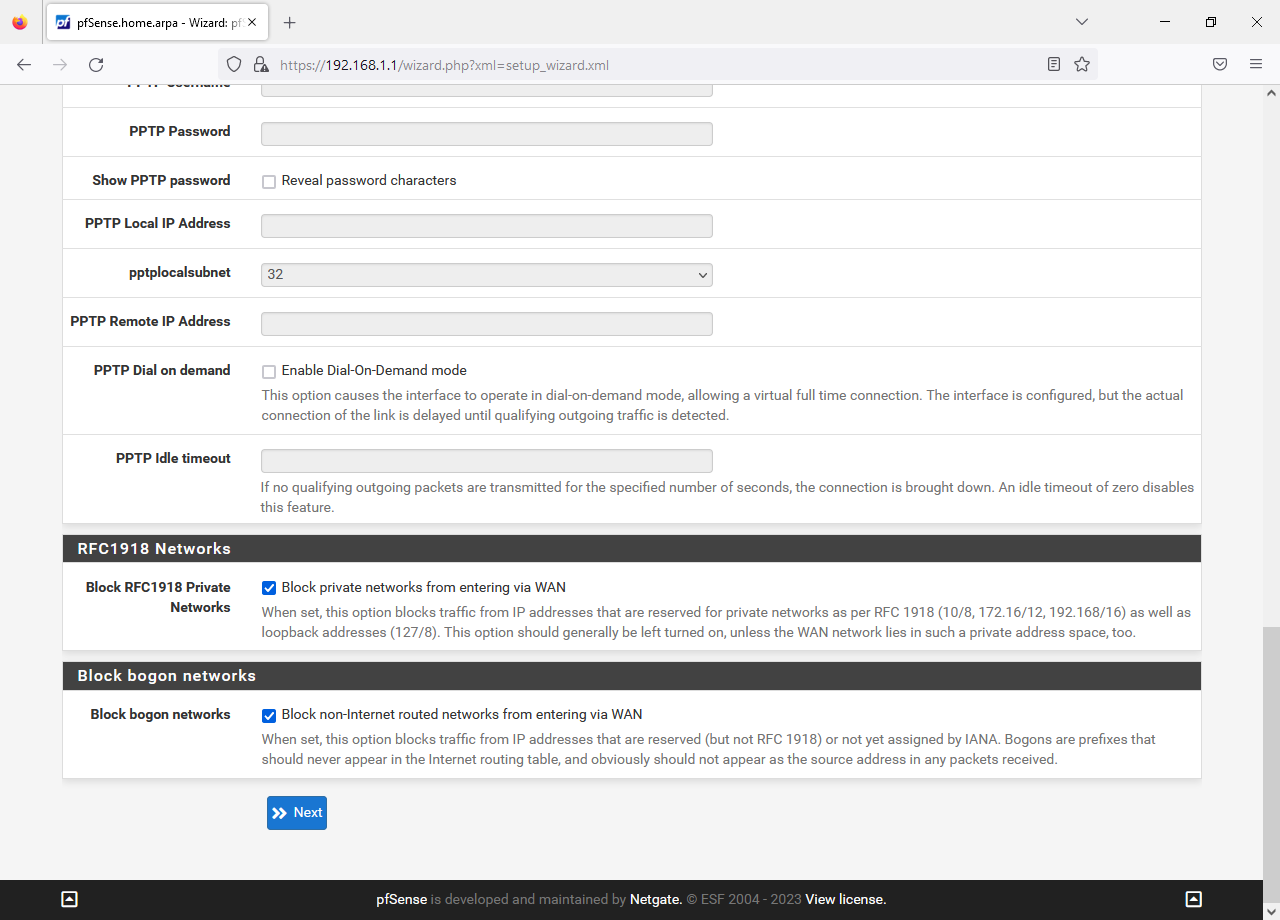Open the Firefox application menu
This screenshot has height=920, width=1280.
tap(1256, 64)
